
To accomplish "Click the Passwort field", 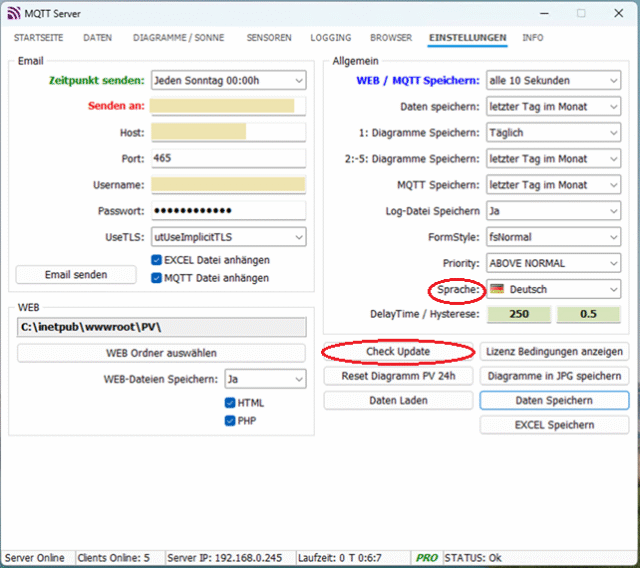I will pyautogui.click(x=229, y=211).
